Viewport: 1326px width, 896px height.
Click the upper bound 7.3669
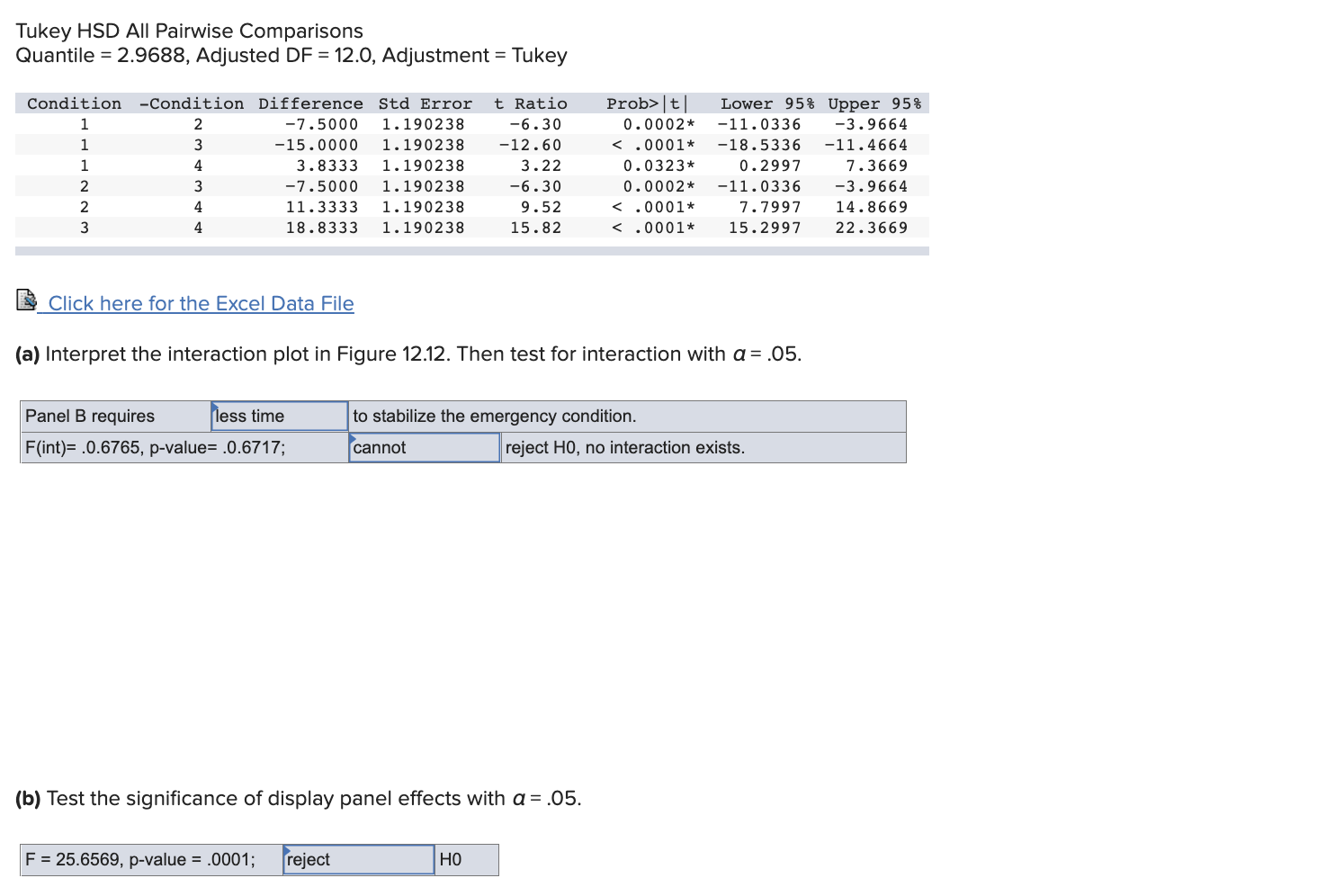(876, 166)
